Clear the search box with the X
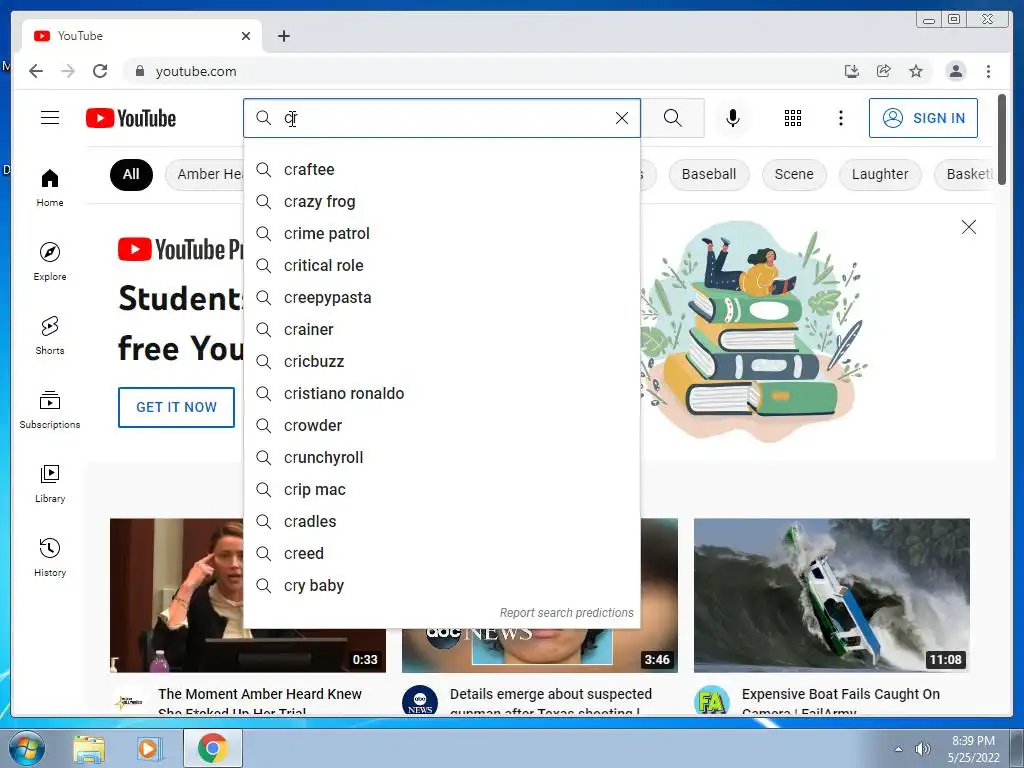This screenshot has height=768, width=1024. [x=622, y=118]
